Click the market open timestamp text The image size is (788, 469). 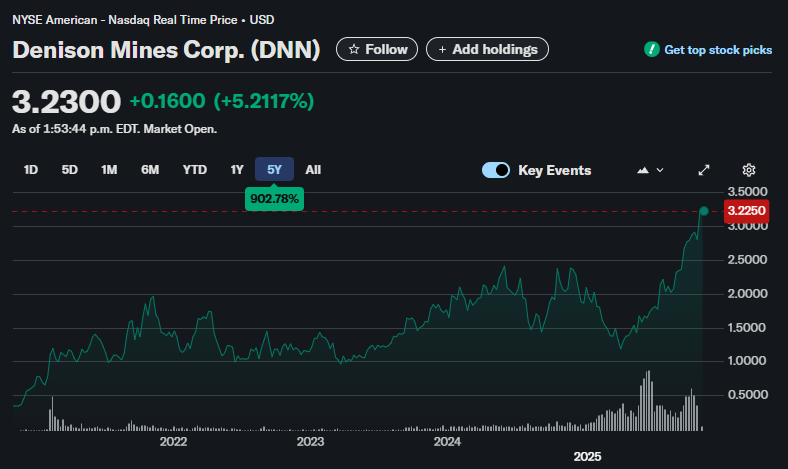coord(115,129)
